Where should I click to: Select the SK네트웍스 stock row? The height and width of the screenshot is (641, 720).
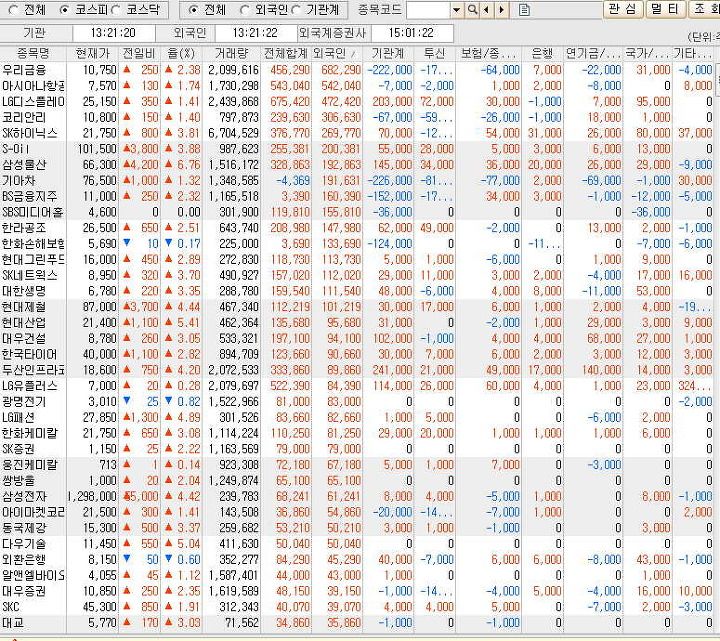(x=356, y=275)
